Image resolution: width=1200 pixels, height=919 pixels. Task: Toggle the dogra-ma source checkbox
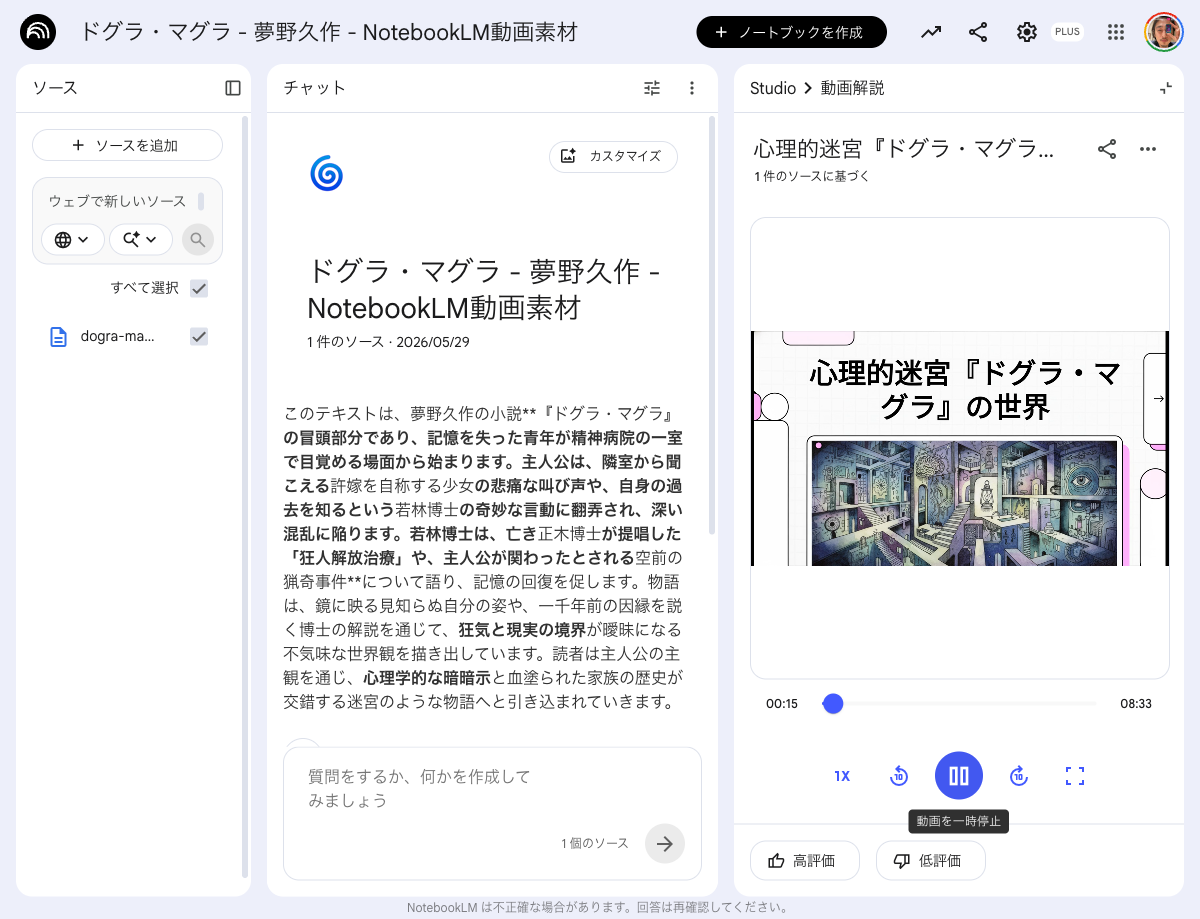point(199,337)
